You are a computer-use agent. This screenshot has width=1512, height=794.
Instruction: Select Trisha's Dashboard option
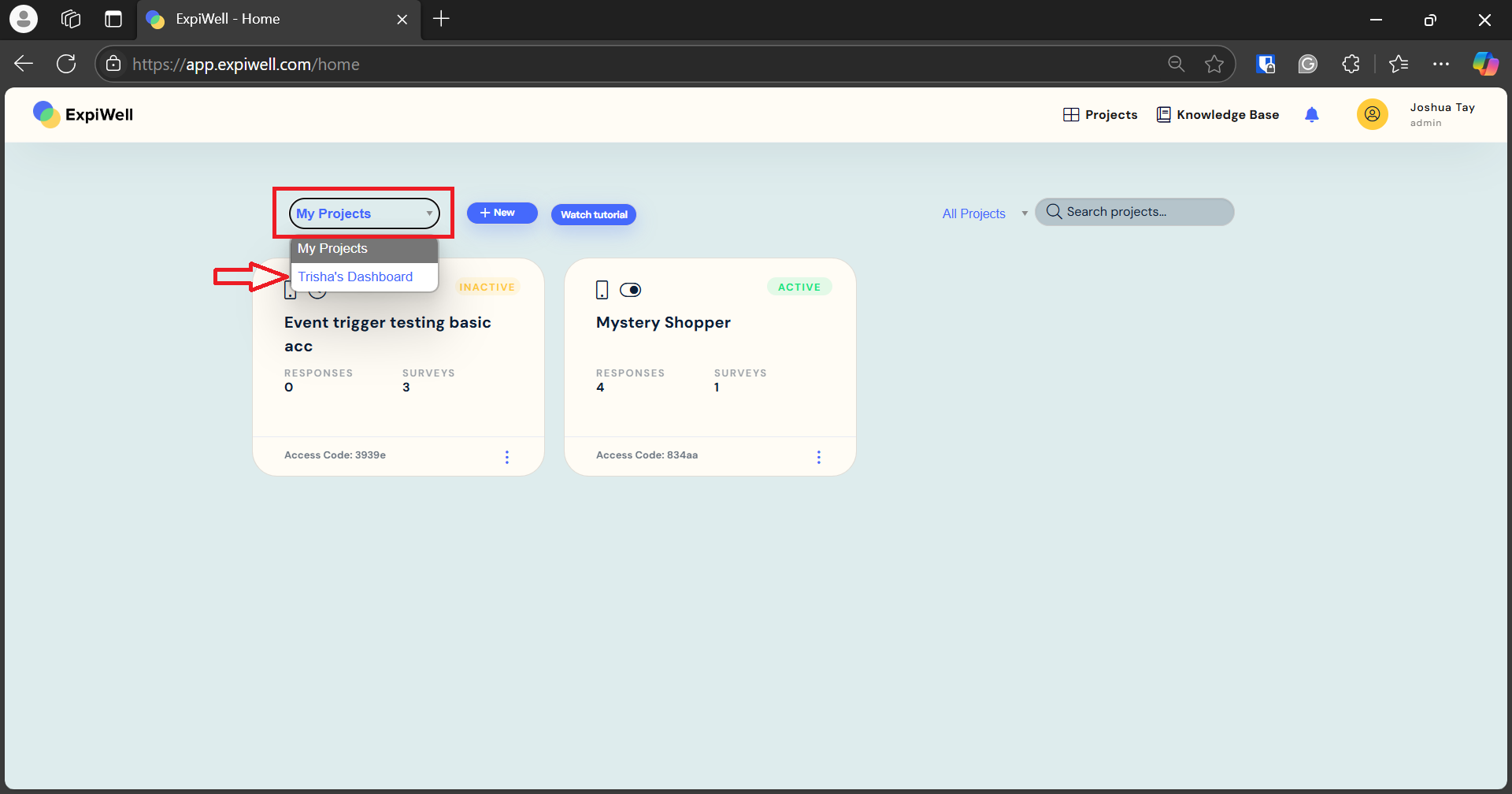(365, 277)
